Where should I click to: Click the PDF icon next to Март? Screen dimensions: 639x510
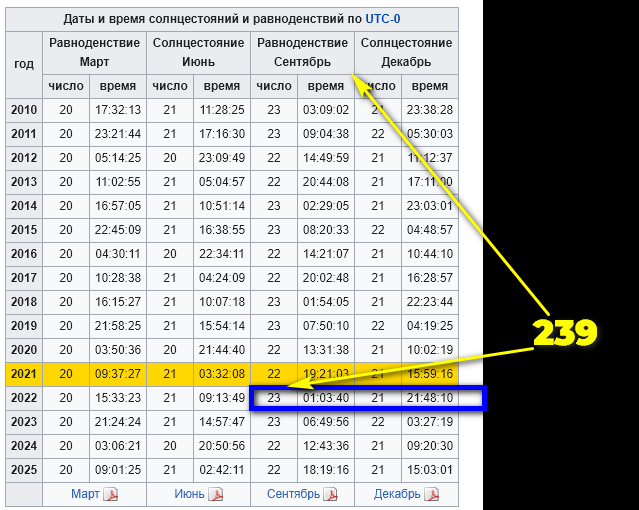(110, 495)
